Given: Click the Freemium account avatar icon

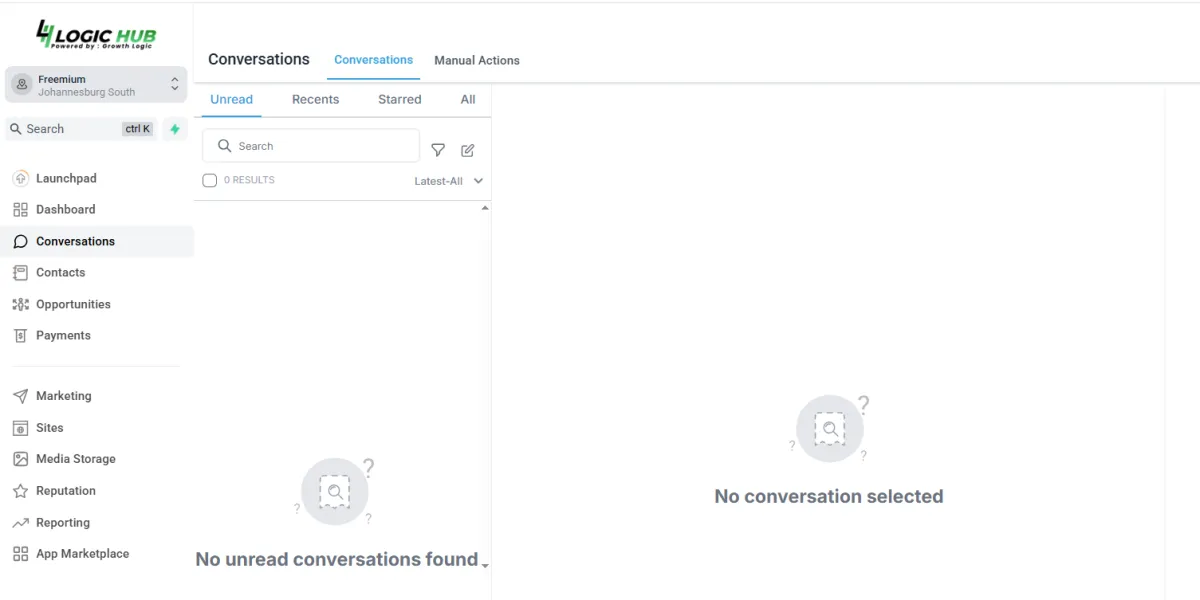Looking at the screenshot, I should click(x=22, y=85).
